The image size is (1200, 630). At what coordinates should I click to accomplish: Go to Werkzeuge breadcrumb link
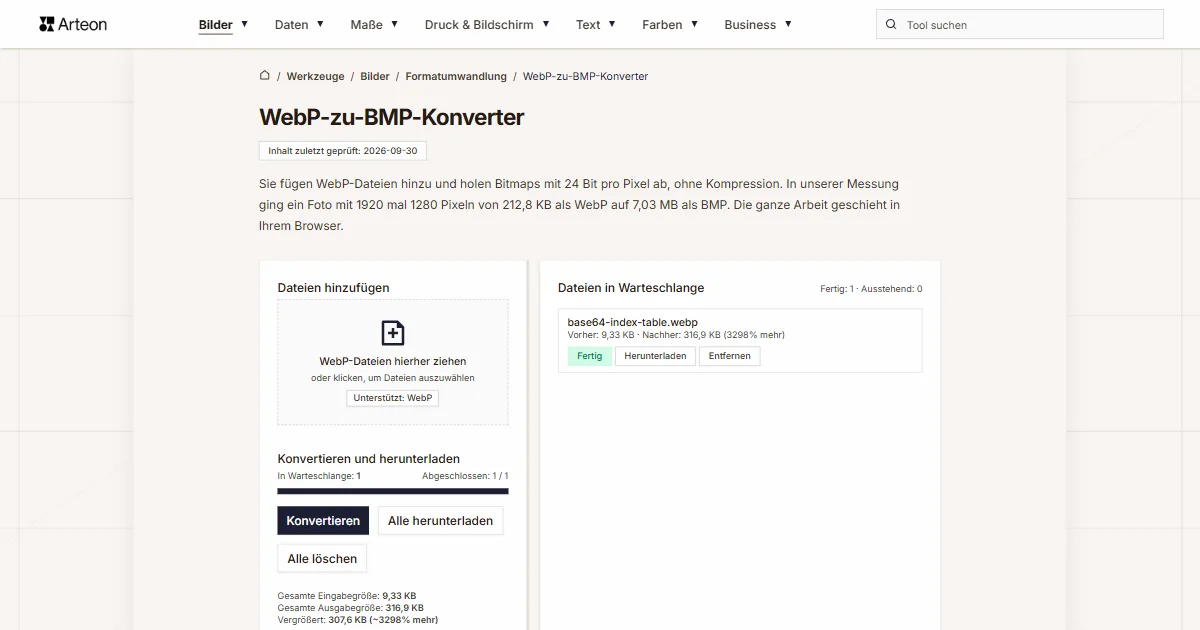(x=315, y=76)
